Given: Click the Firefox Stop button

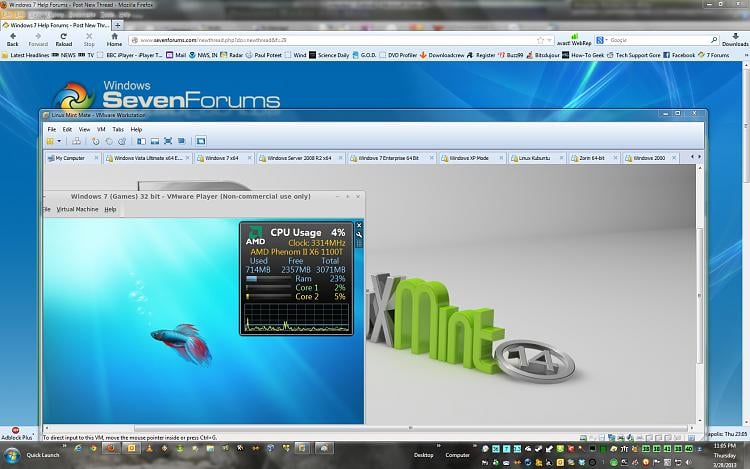Looking at the screenshot, I should click(x=89, y=40).
